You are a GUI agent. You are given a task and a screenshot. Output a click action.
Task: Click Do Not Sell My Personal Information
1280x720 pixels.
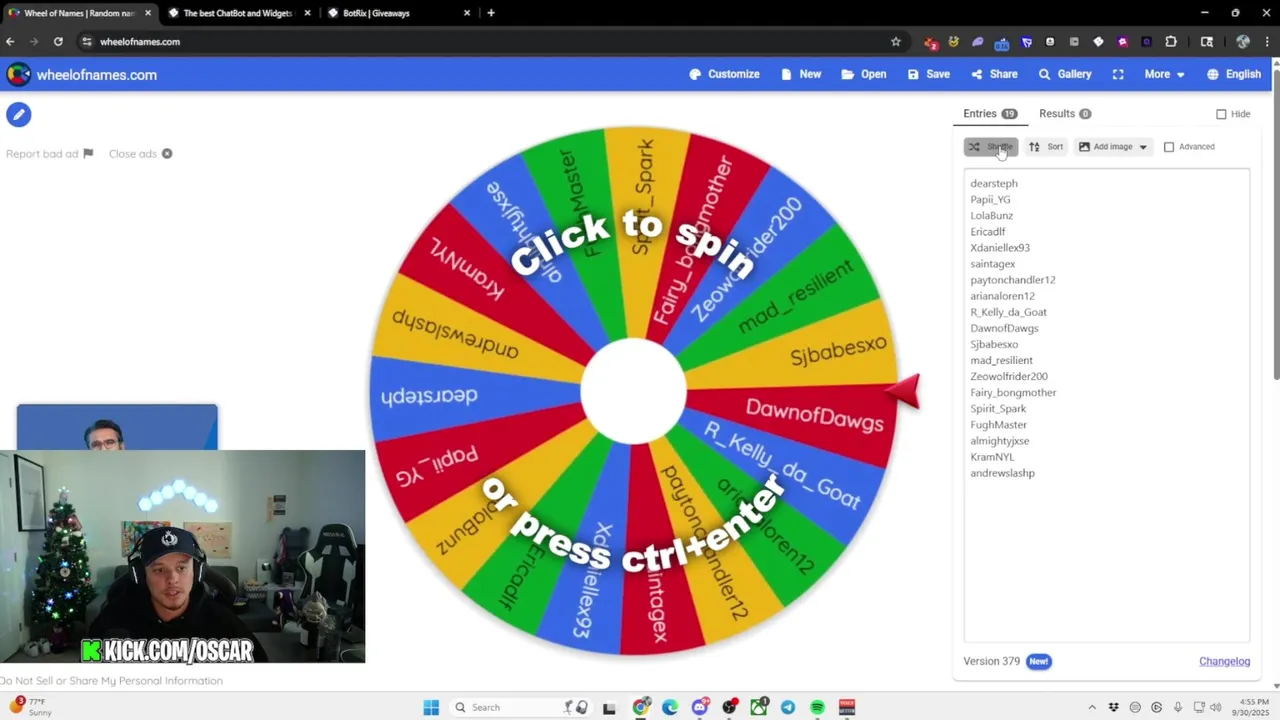coord(111,681)
